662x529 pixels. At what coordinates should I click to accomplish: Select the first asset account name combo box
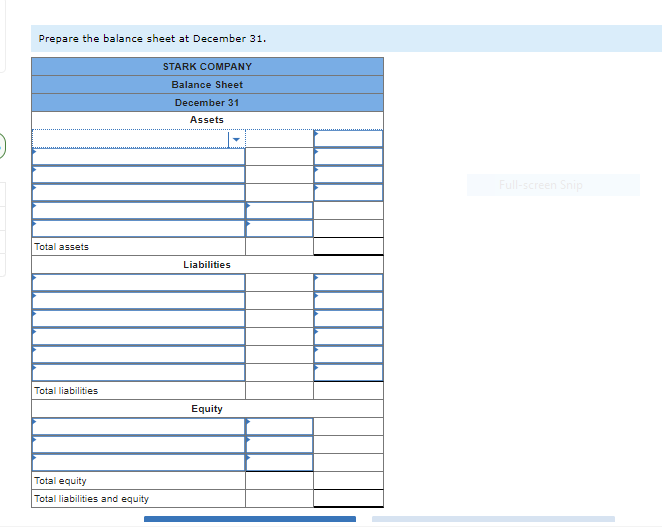pyautogui.click(x=138, y=139)
